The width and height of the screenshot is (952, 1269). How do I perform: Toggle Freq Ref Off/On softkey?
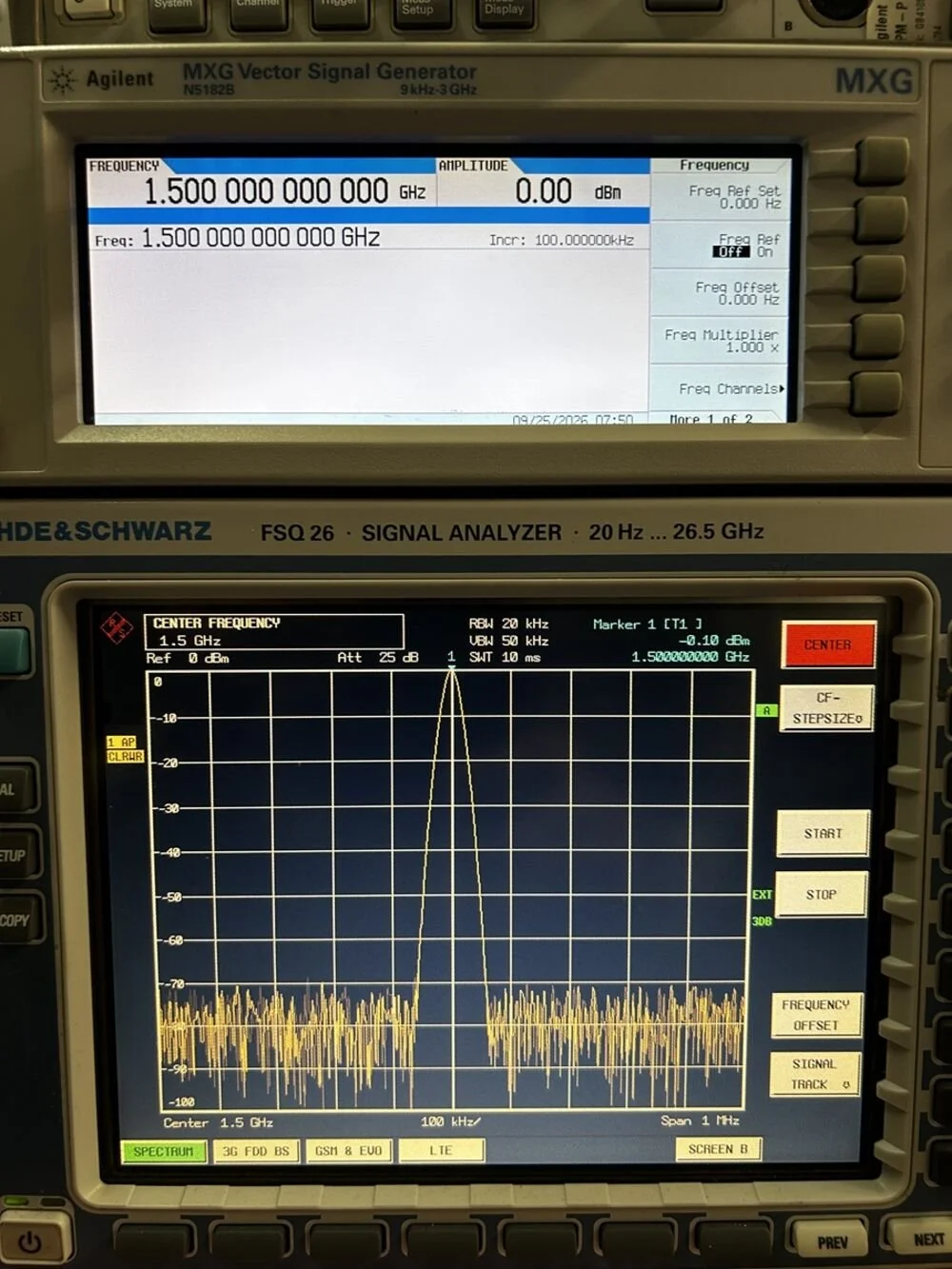(x=721, y=246)
